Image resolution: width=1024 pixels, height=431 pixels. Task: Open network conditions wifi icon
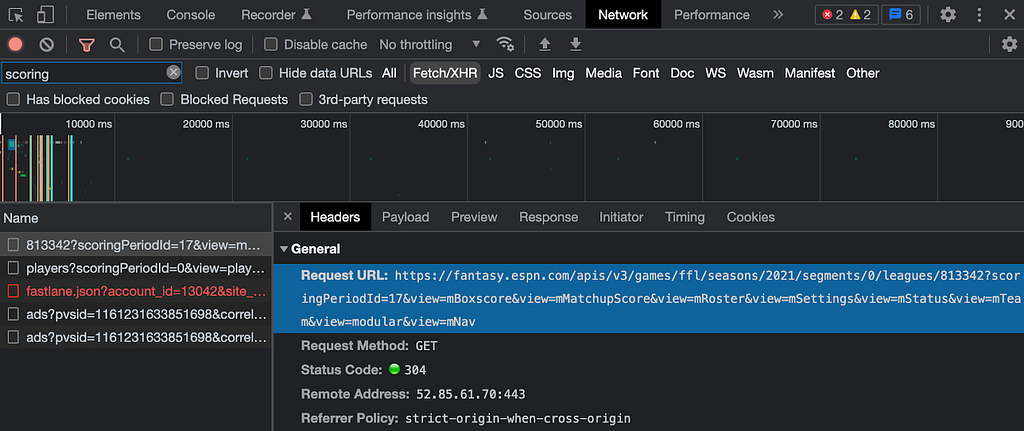pyautogui.click(x=505, y=44)
